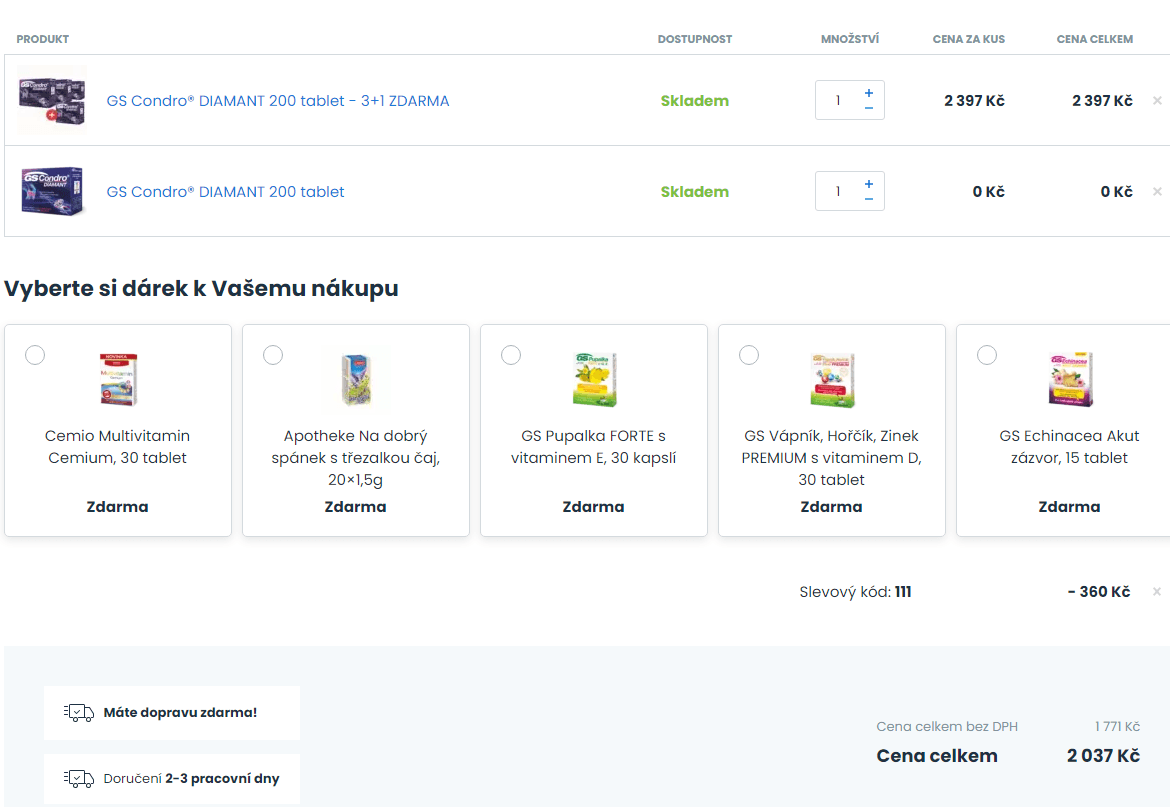
Task: Click the 'DOSTUPNOST' column header
Action: [x=695, y=39]
